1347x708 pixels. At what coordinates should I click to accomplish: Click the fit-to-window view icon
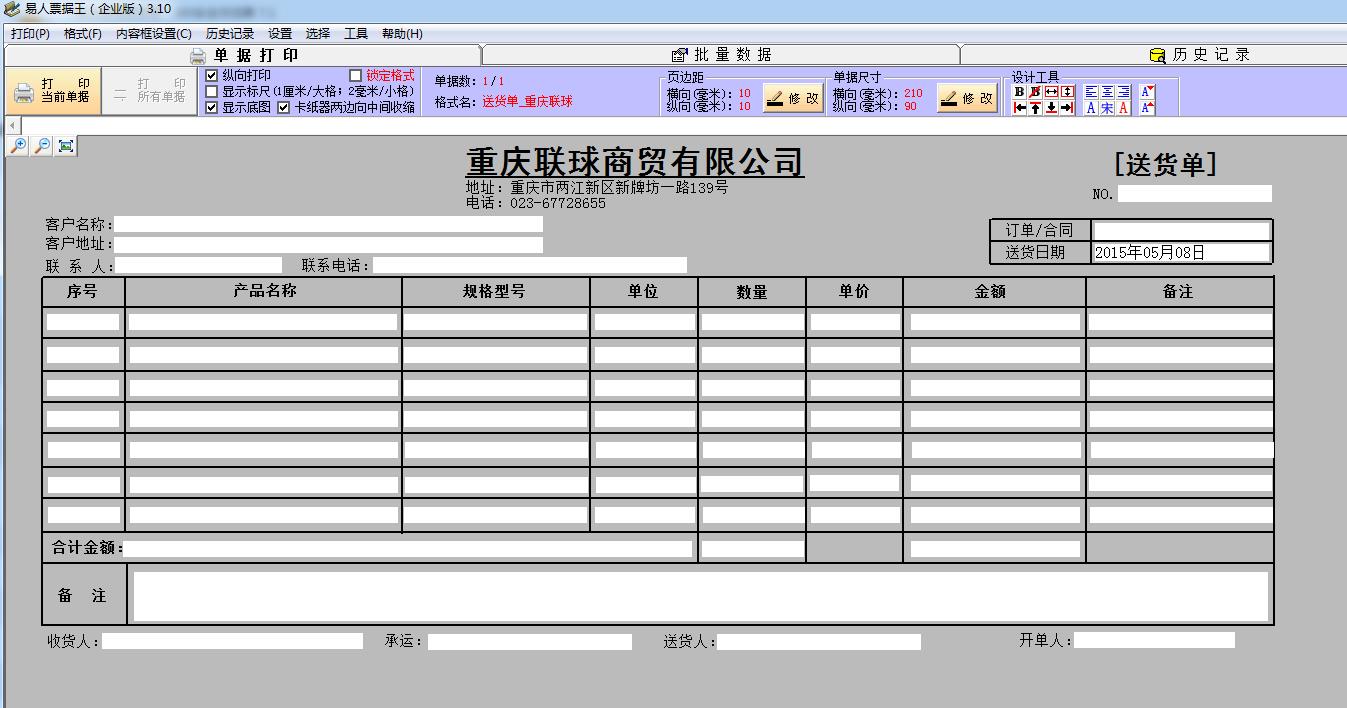(66, 146)
